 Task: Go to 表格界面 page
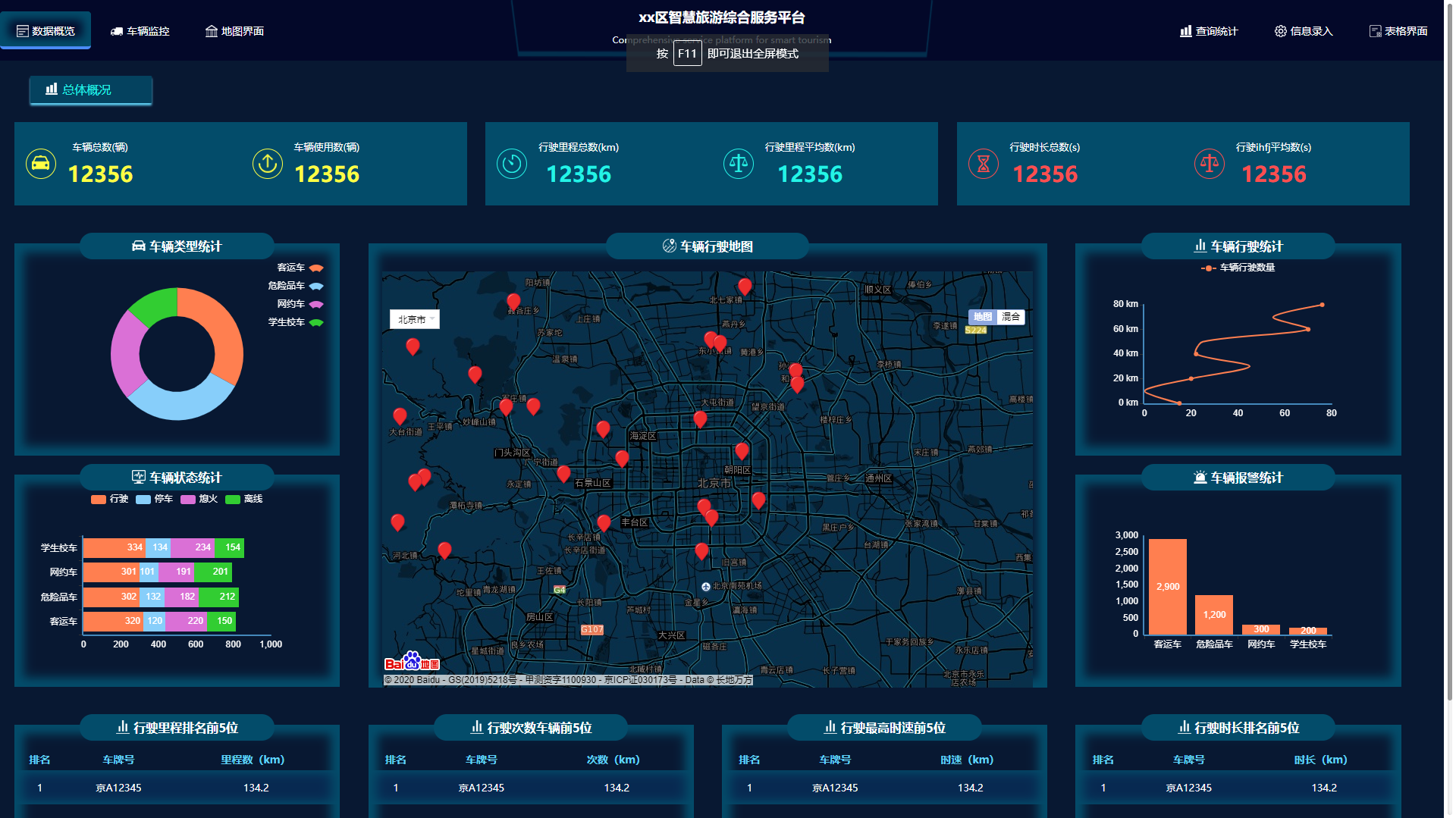1398,31
